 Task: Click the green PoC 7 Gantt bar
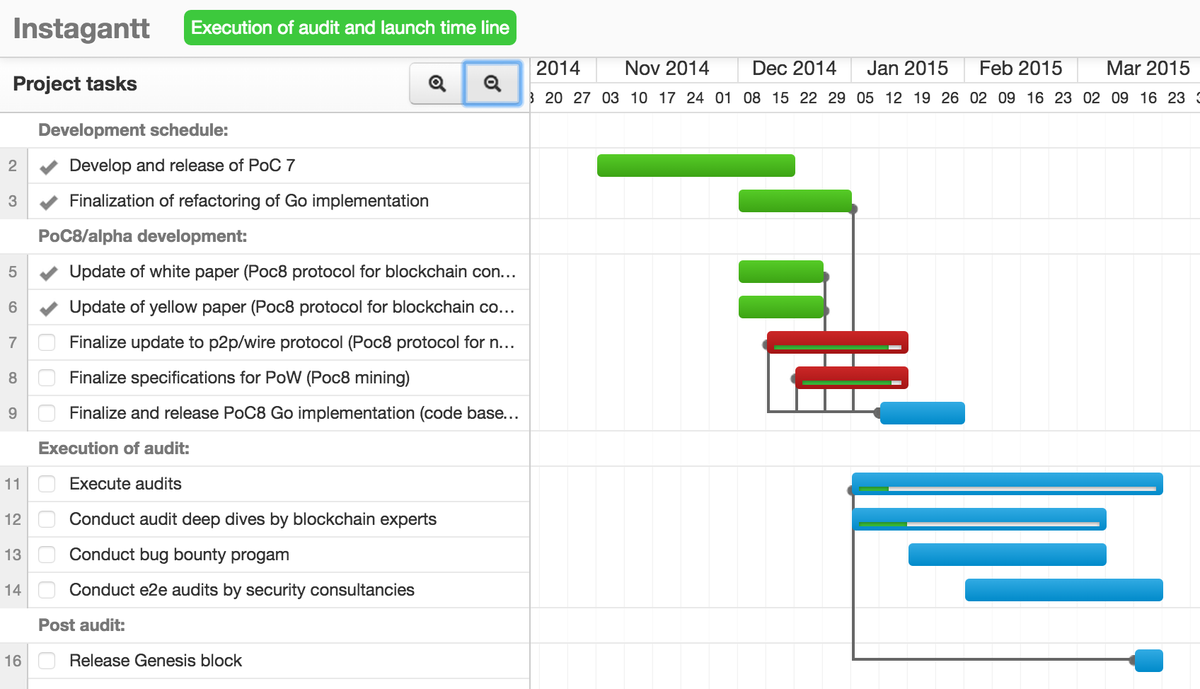(x=696, y=166)
